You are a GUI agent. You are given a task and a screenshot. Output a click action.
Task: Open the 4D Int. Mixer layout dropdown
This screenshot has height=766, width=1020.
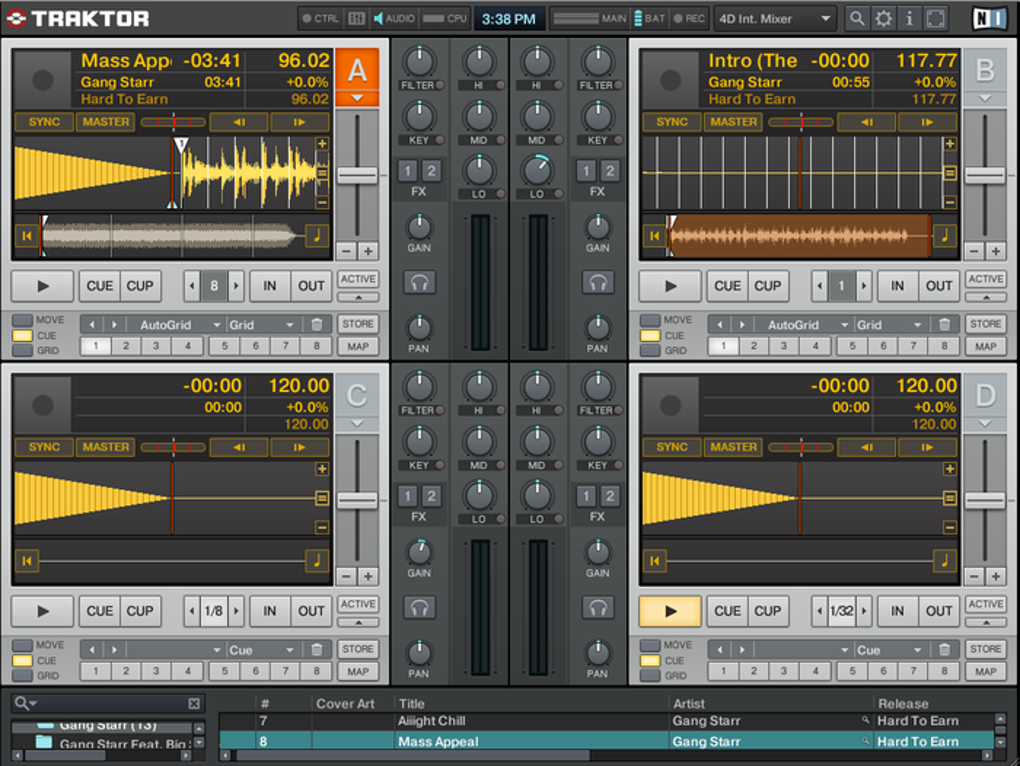click(x=776, y=18)
